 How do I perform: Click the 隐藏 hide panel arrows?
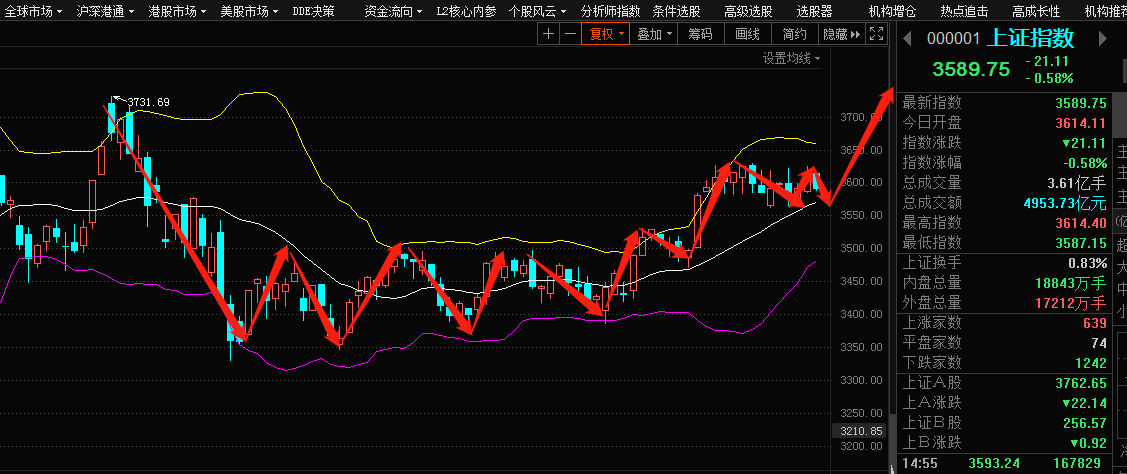[x=841, y=34]
